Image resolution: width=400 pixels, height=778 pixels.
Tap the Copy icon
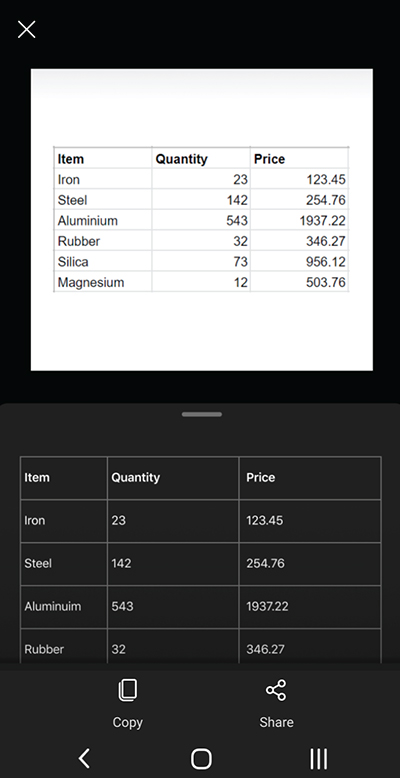pos(128,690)
